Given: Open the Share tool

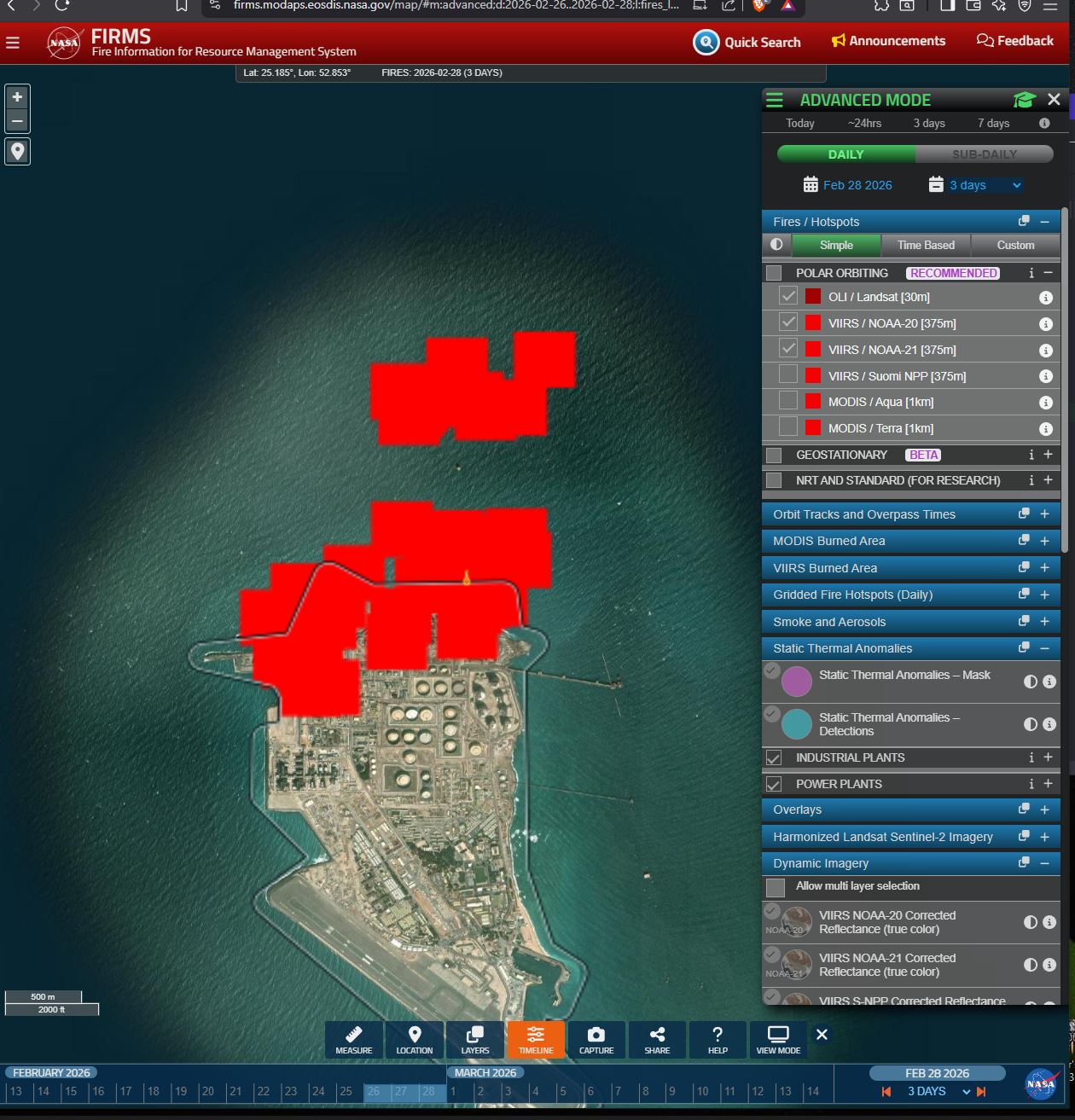Looking at the screenshot, I should pyautogui.click(x=657, y=1040).
